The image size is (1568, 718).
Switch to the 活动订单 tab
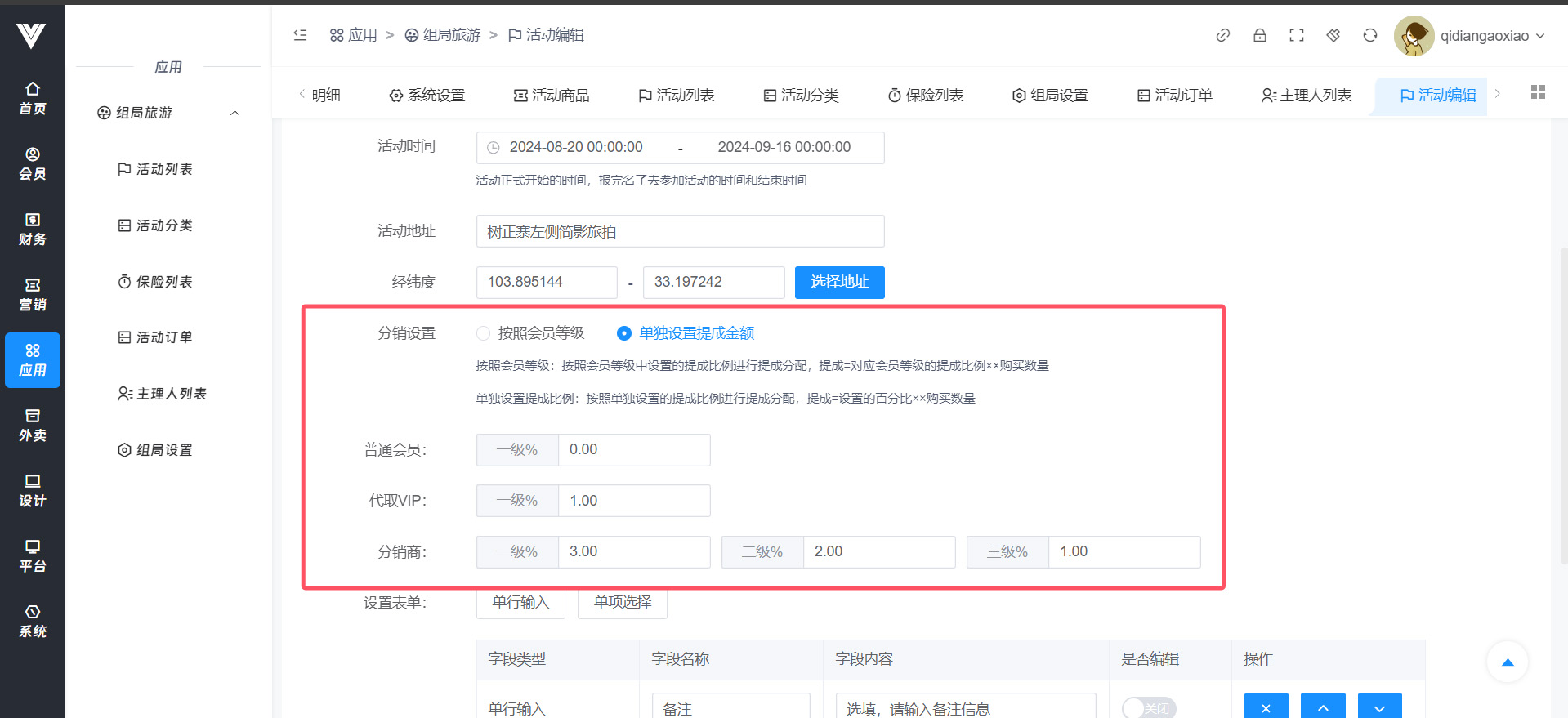[1174, 96]
